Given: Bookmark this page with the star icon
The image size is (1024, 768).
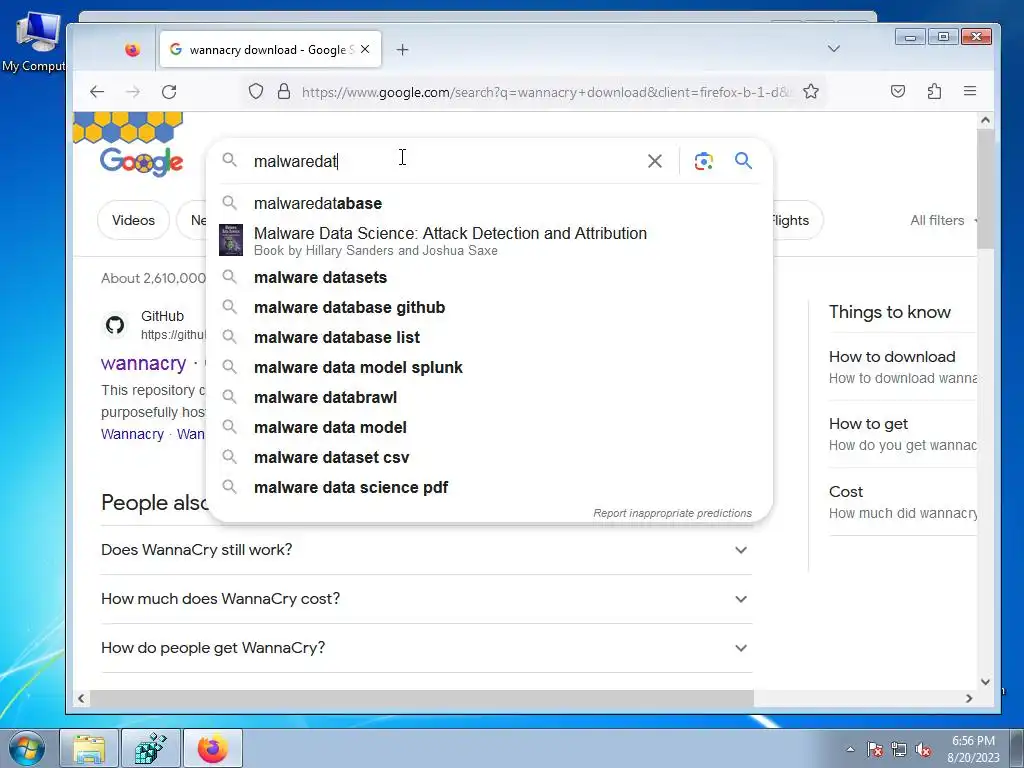Looking at the screenshot, I should (x=810, y=91).
